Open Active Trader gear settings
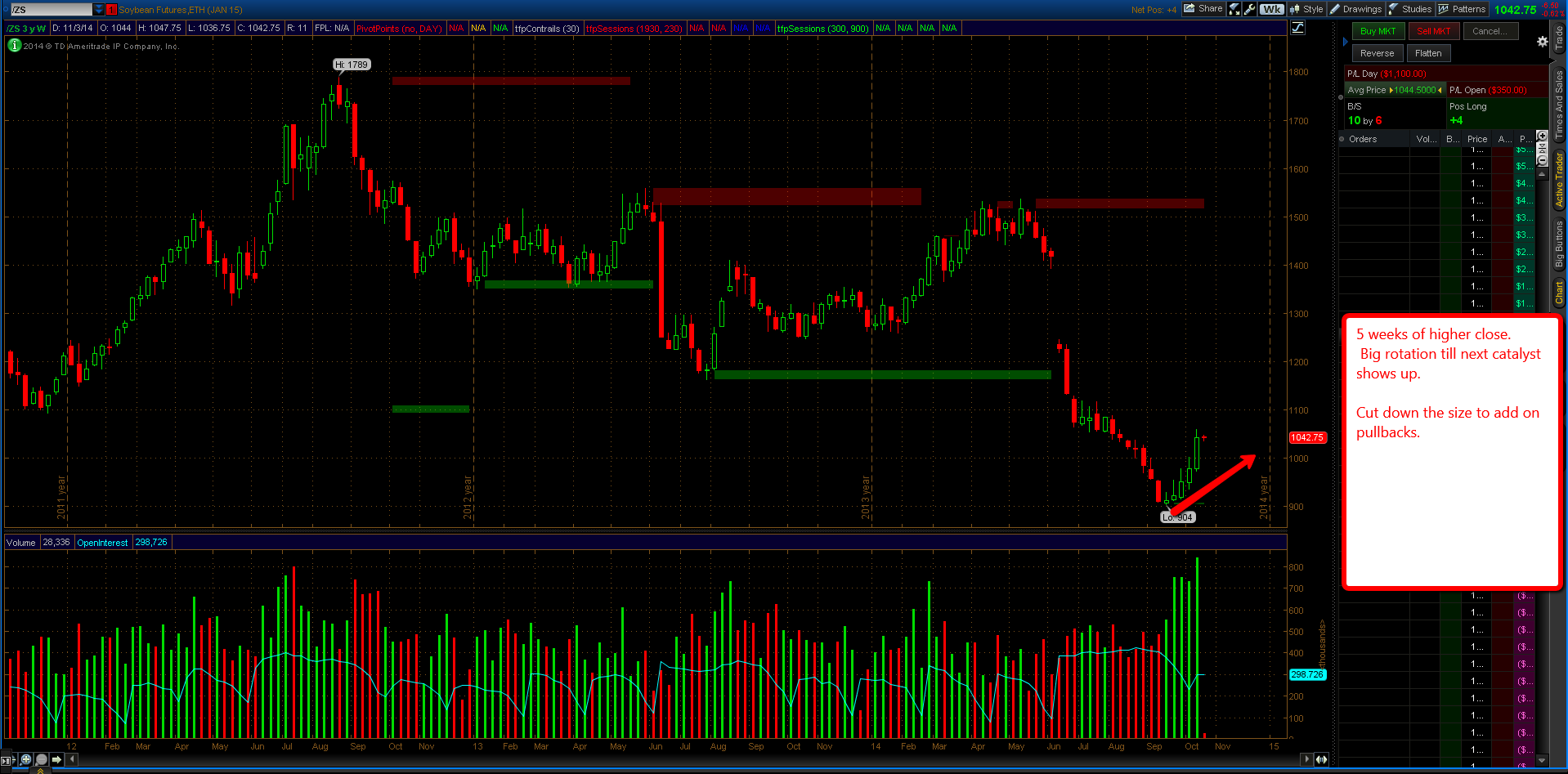The height and width of the screenshot is (774, 1568). [1542, 42]
